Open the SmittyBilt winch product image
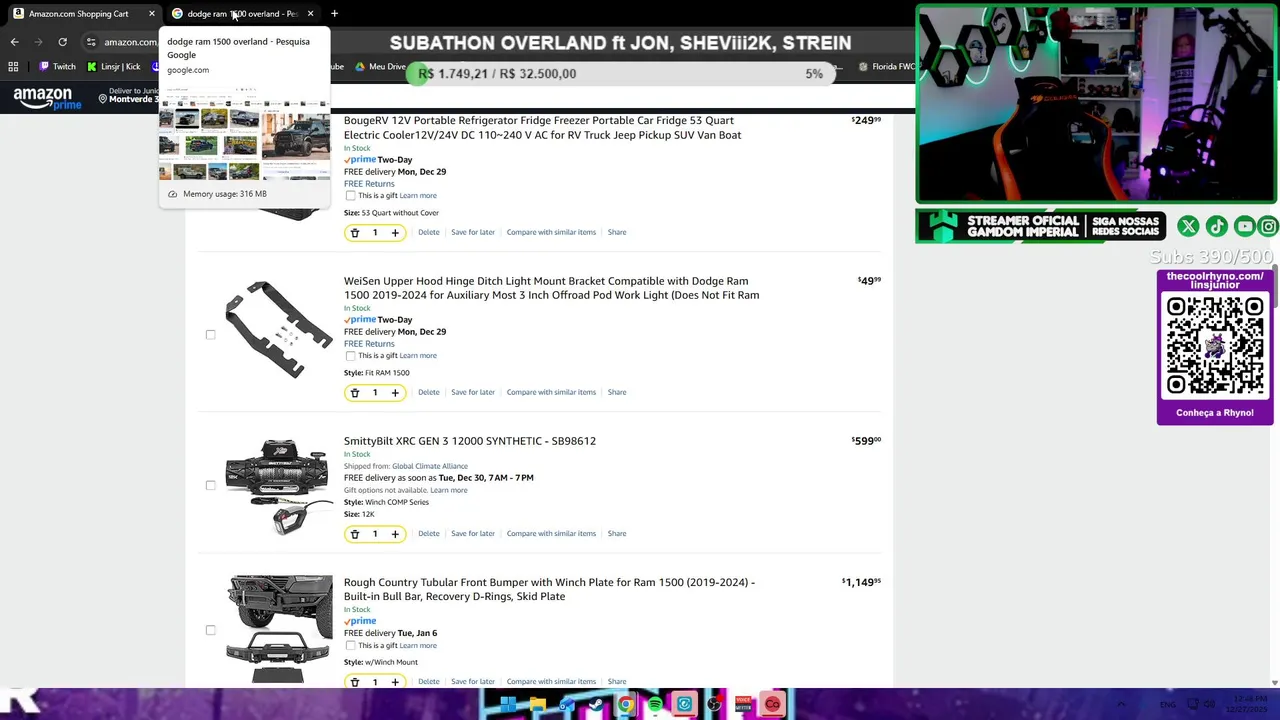Image resolution: width=1280 pixels, height=720 pixels. click(277, 487)
